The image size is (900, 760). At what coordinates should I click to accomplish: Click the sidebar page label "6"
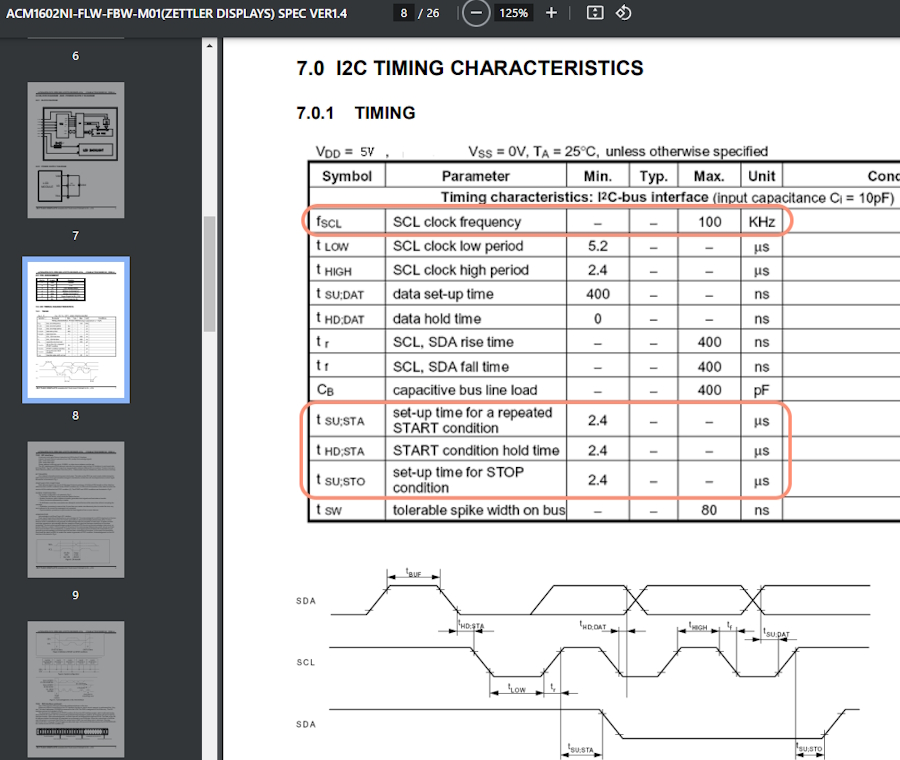coord(75,56)
